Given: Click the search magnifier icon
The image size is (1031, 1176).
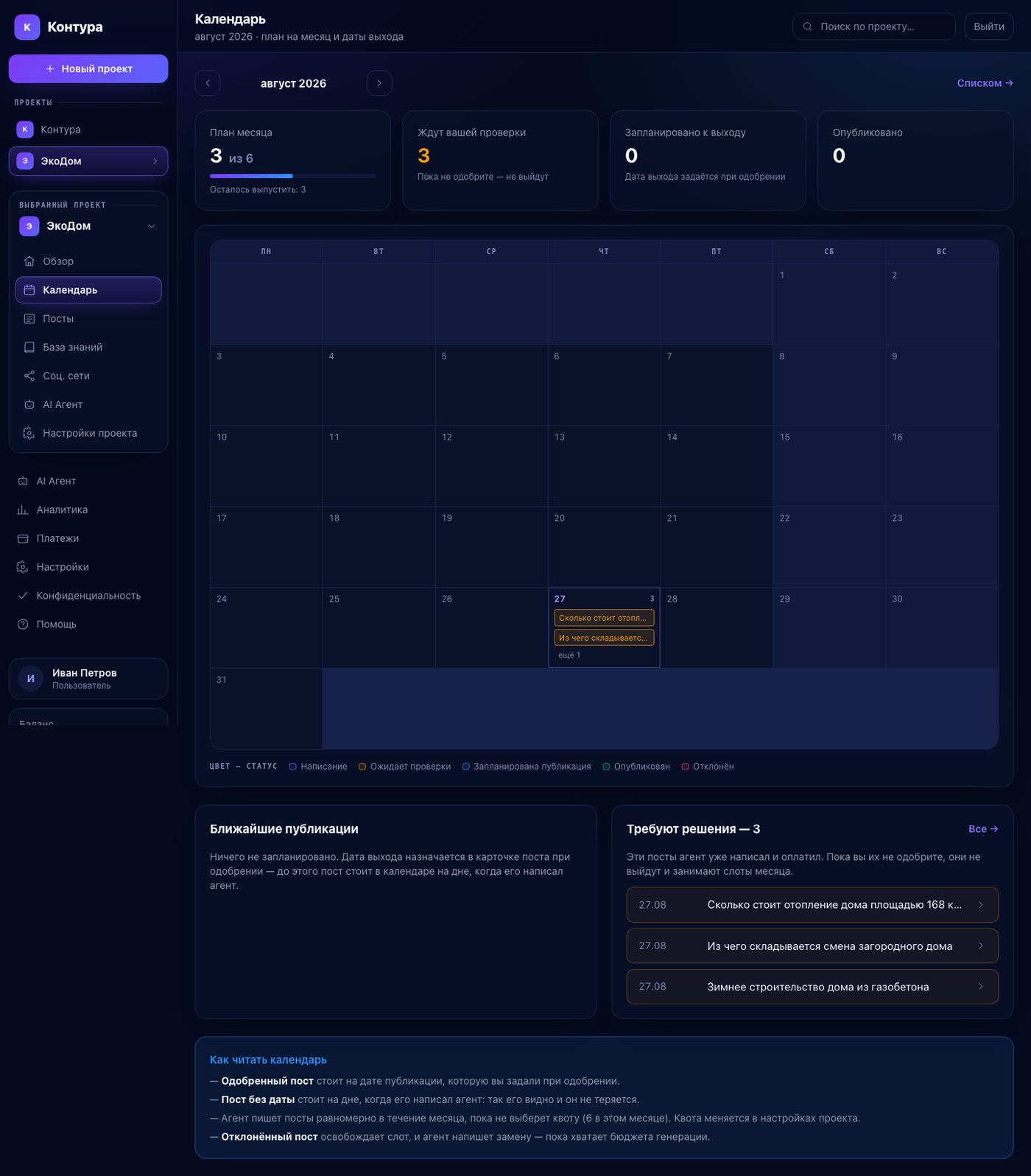Looking at the screenshot, I should point(808,27).
